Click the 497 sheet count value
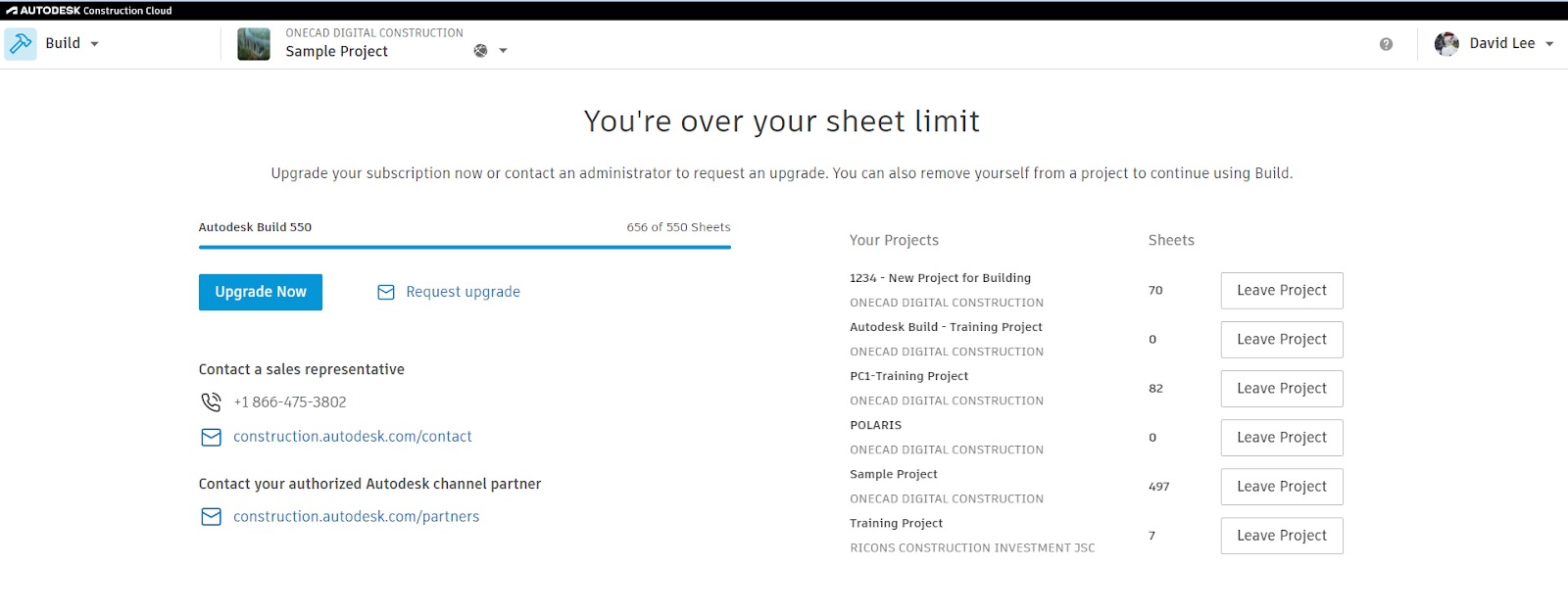Viewport: 1568px width, 614px height. [1158, 487]
